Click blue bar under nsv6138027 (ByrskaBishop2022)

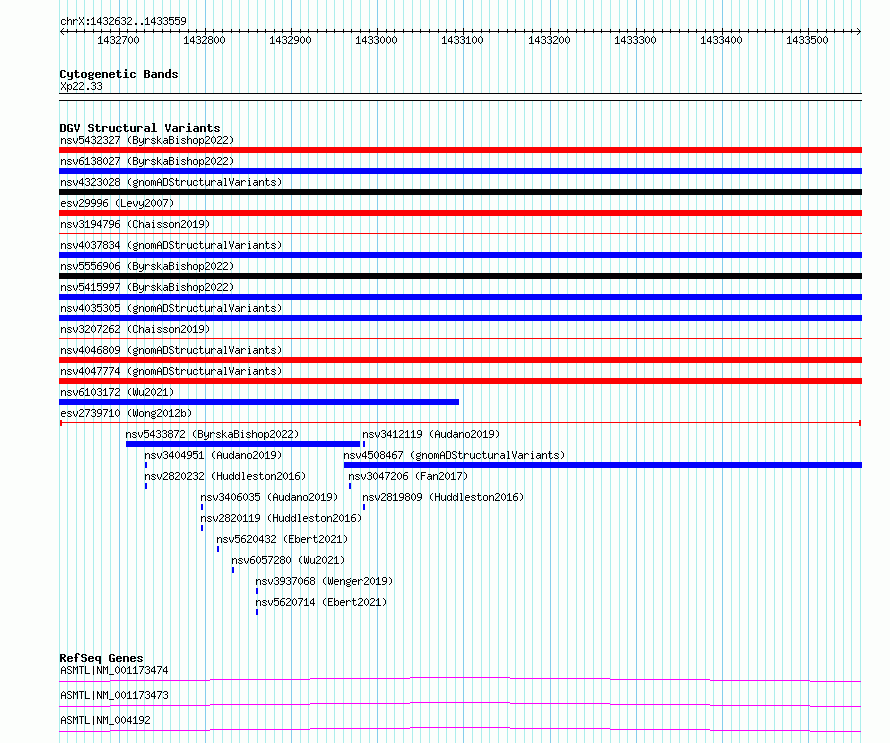460,171
